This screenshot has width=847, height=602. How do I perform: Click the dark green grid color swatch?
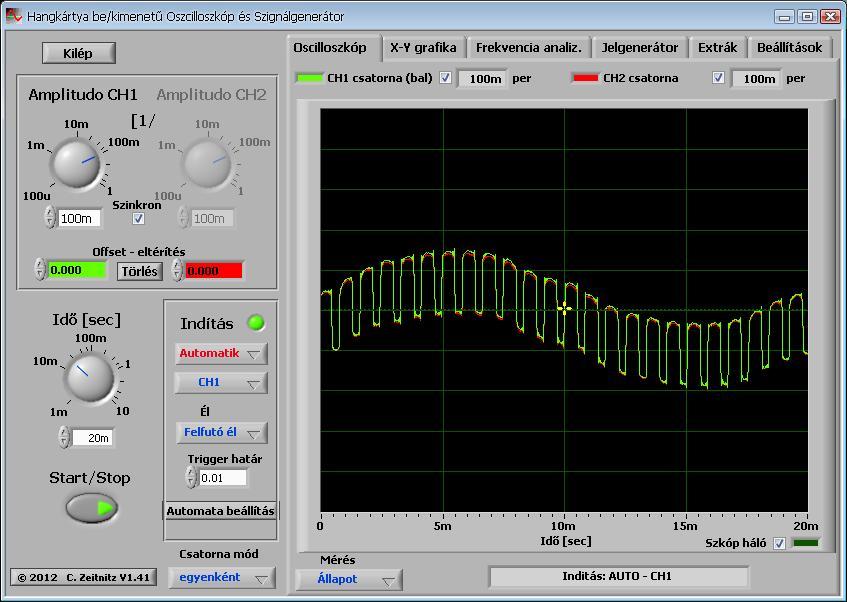click(806, 543)
